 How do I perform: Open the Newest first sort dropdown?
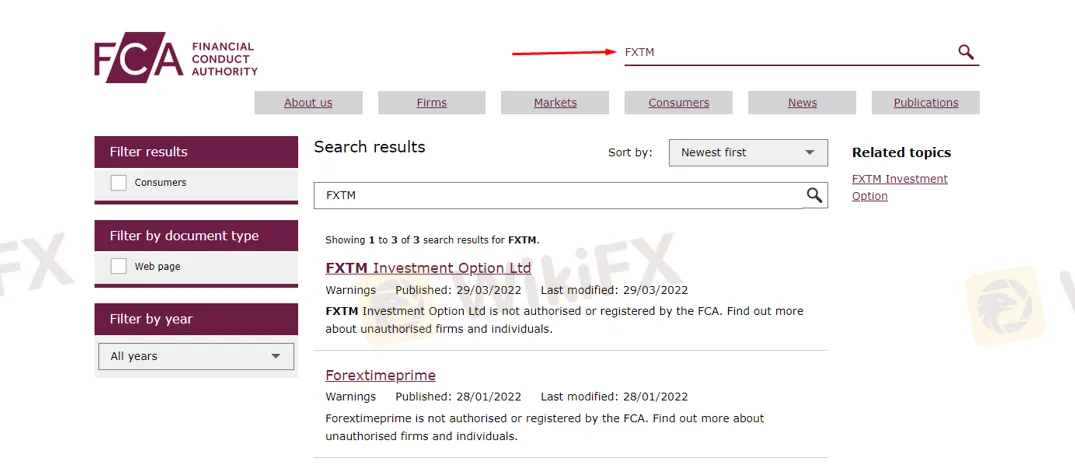pyautogui.click(x=748, y=153)
